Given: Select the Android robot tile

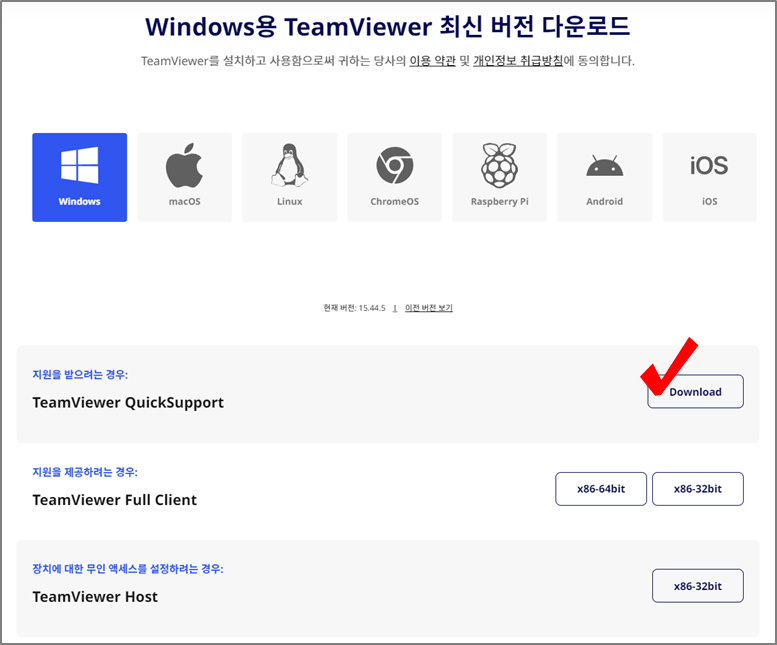Looking at the screenshot, I should tap(605, 177).
